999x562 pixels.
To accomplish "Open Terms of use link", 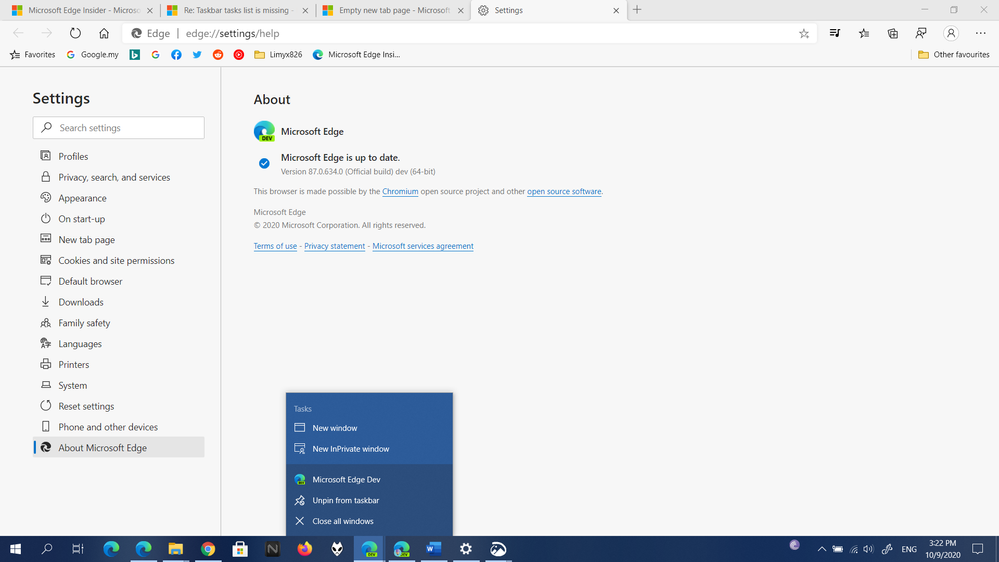I will pos(275,246).
